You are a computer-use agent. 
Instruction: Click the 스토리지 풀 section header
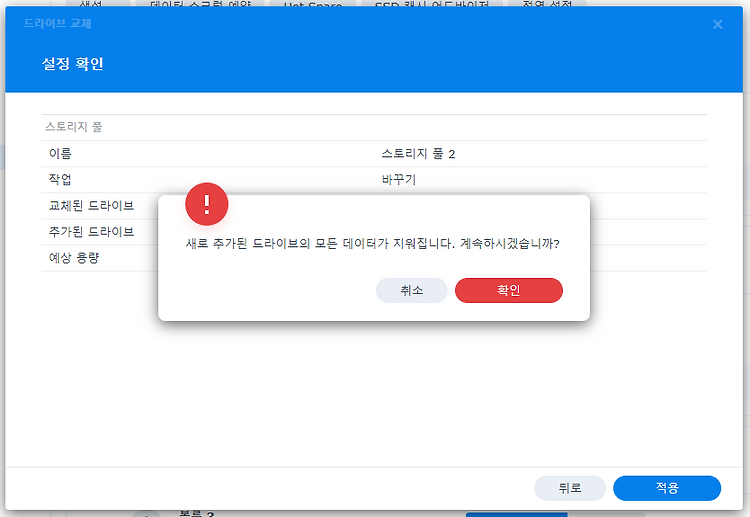click(x=74, y=127)
